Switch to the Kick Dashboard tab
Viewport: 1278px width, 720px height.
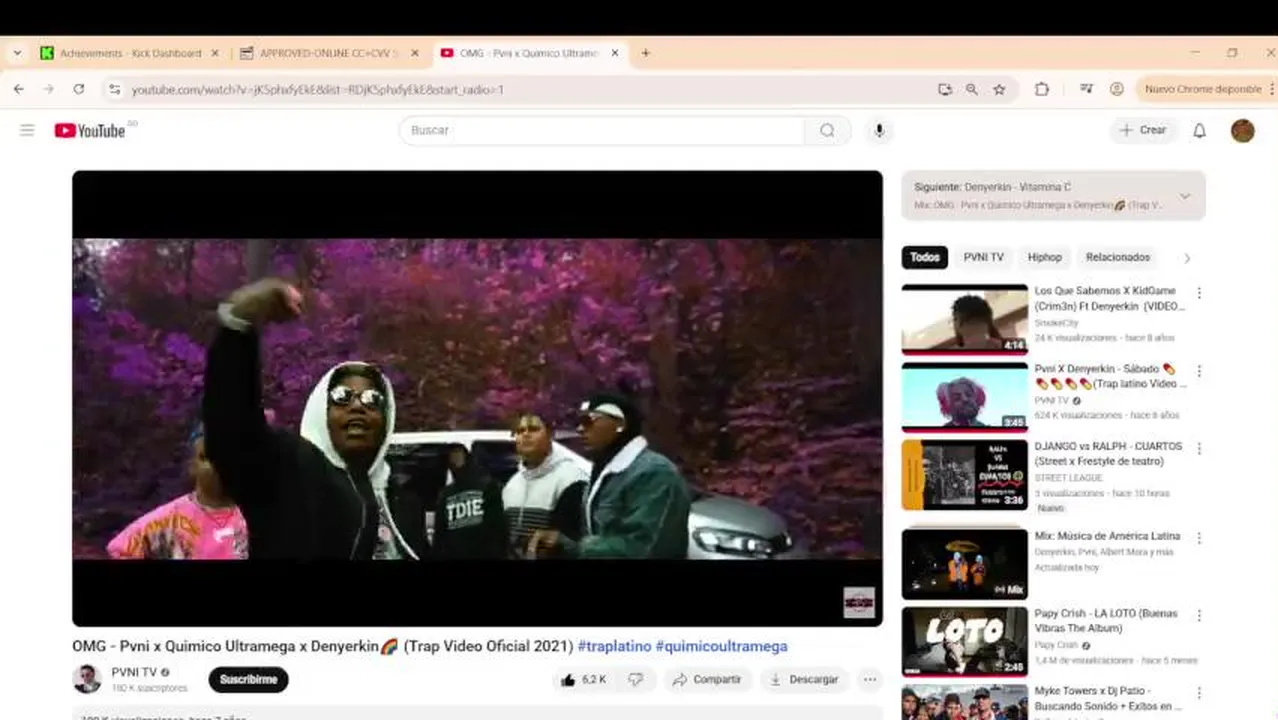[x=130, y=53]
